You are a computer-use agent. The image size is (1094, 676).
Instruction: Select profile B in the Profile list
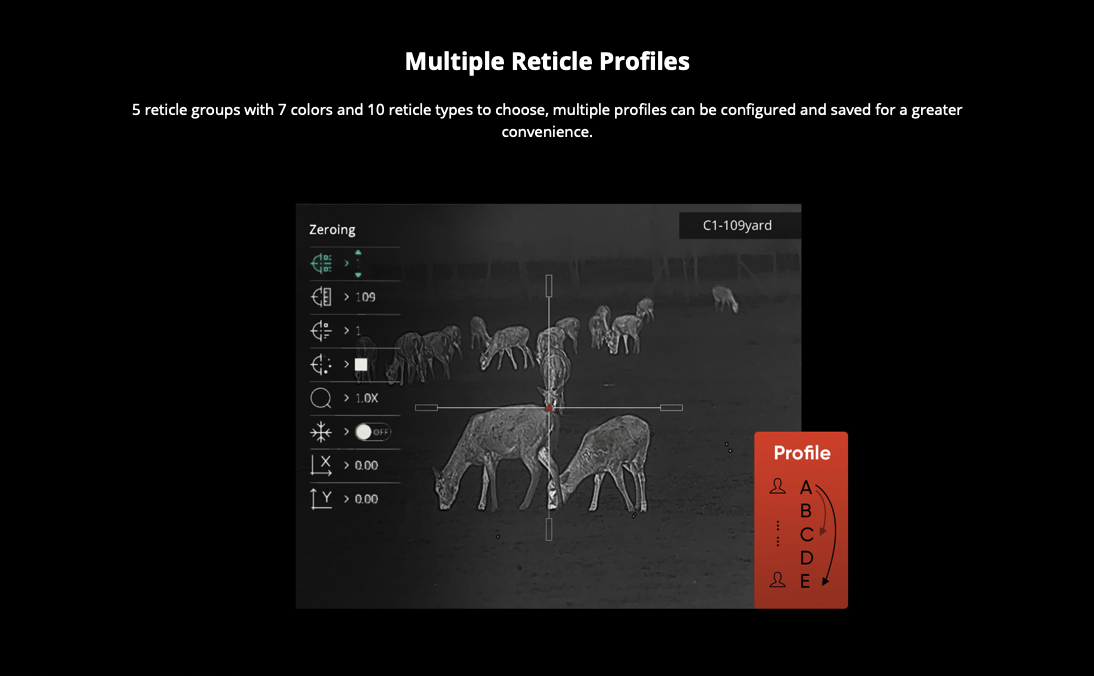coord(806,511)
